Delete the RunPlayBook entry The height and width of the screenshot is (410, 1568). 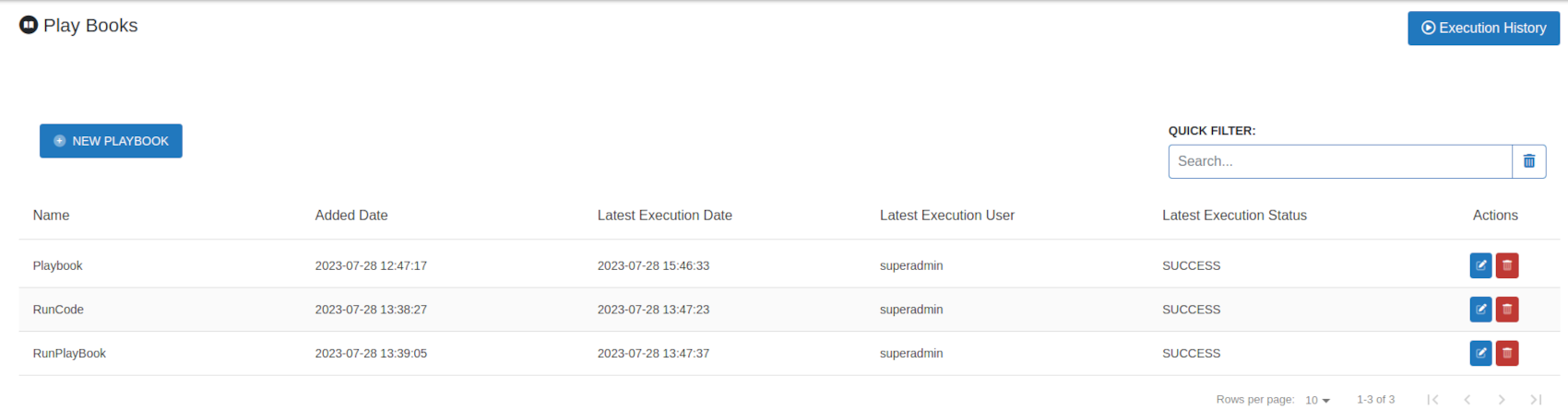(1507, 353)
